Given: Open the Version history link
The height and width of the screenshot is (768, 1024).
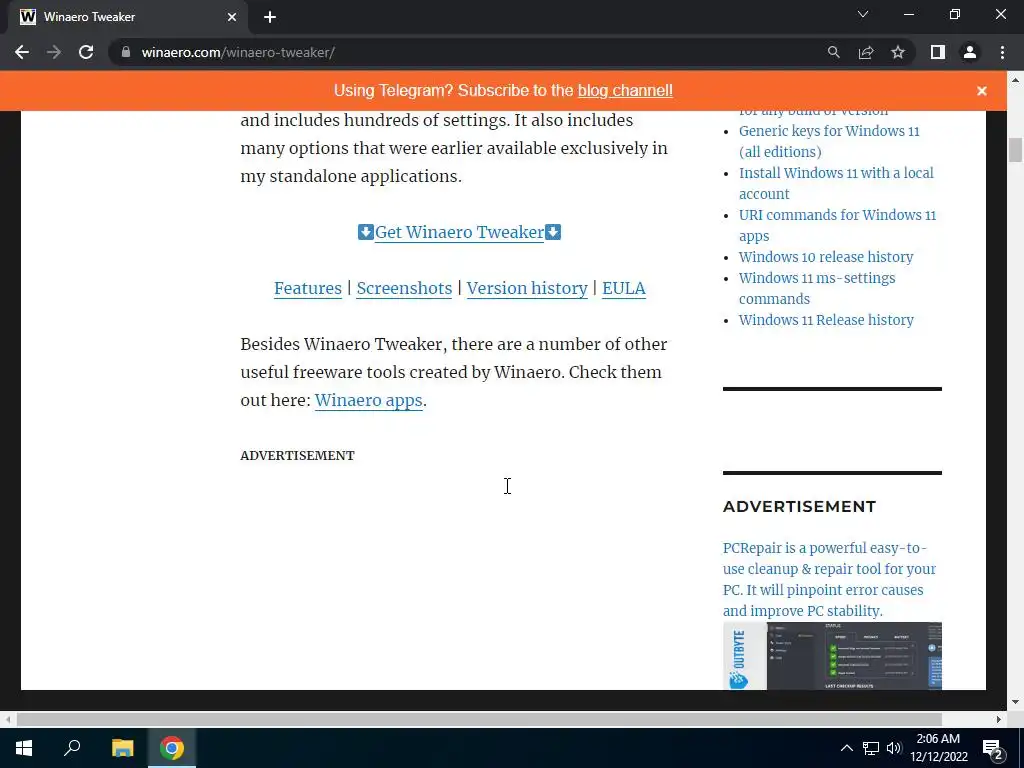Looking at the screenshot, I should click(x=527, y=288).
